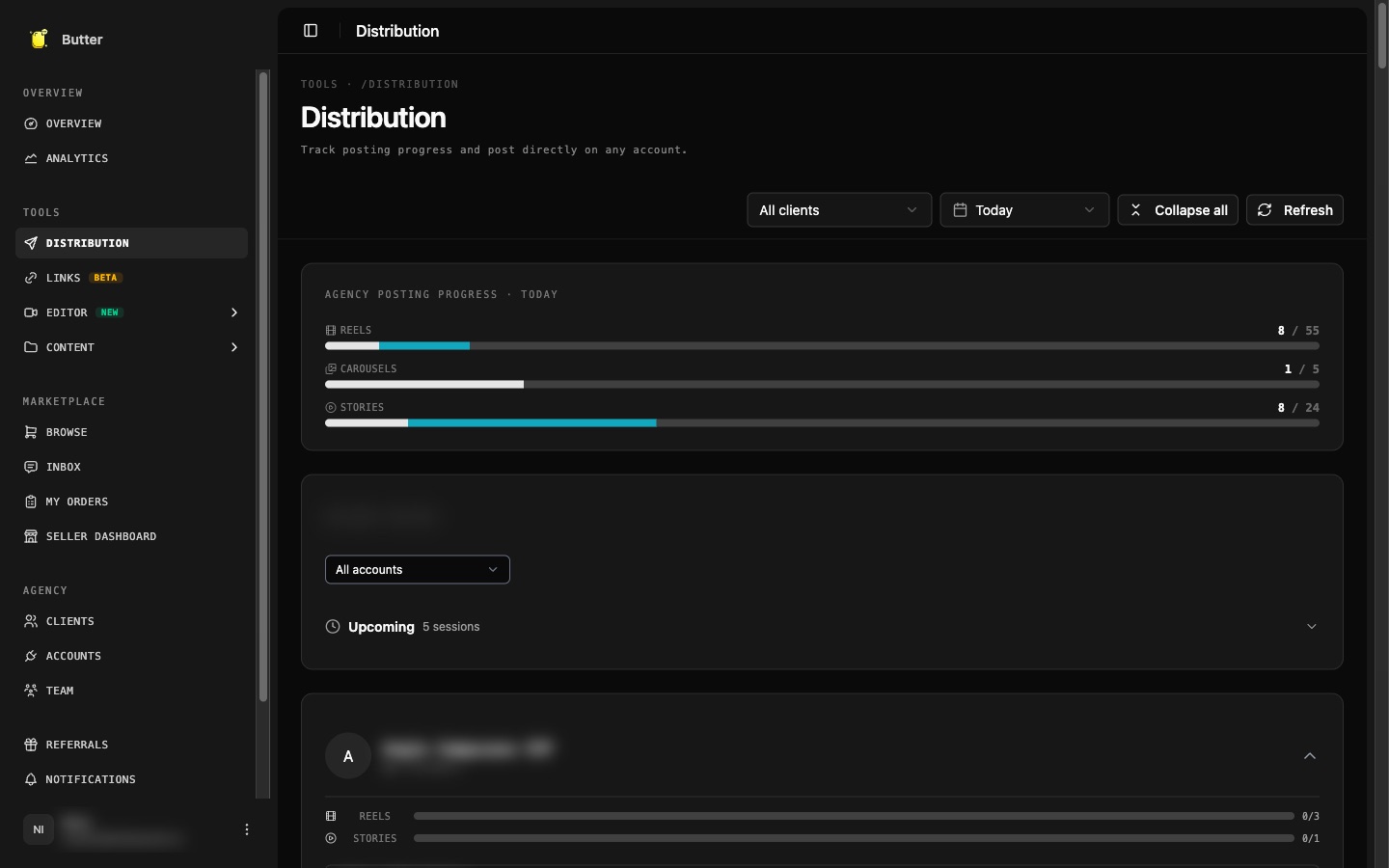The height and width of the screenshot is (868, 1389).
Task: Click the Browse cart icon
Action: 31,432
